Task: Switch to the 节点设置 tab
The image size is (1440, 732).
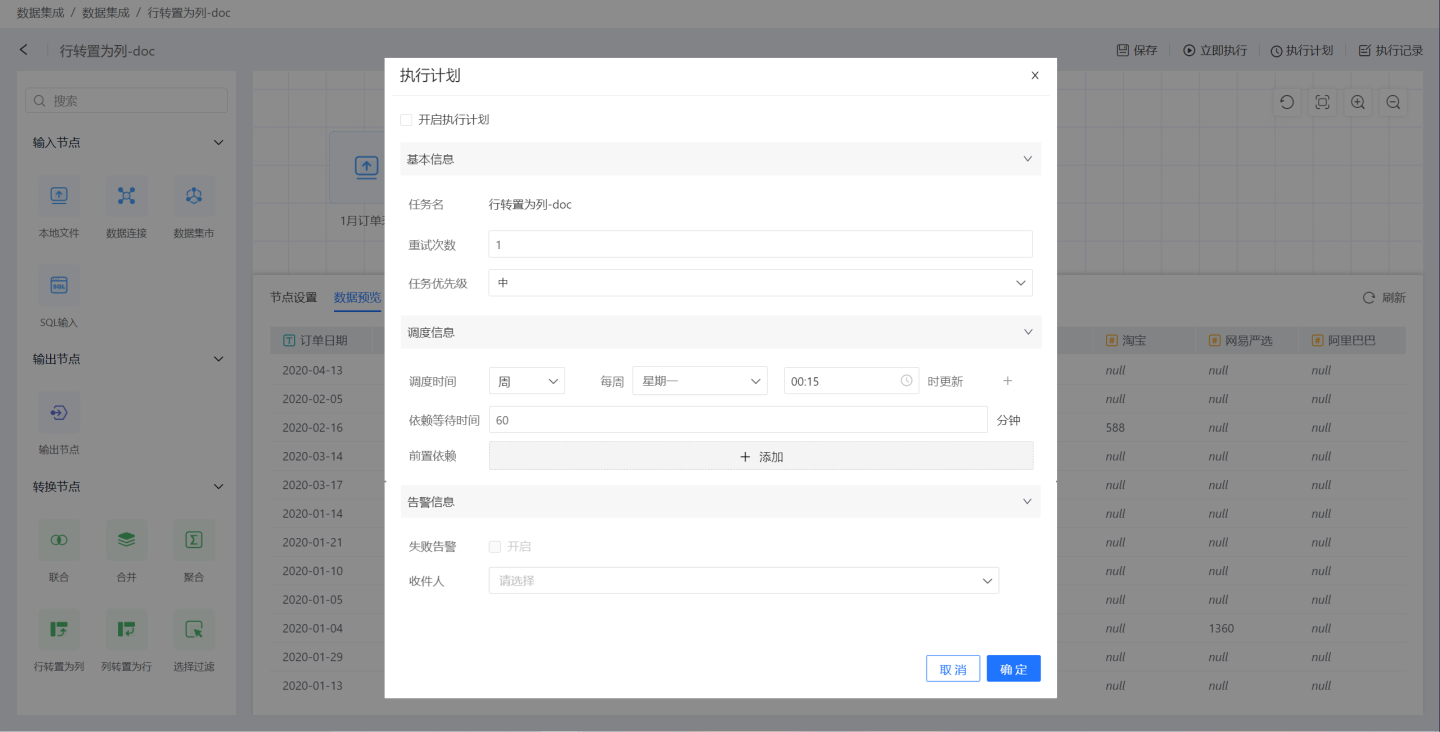Action: (x=293, y=297)
